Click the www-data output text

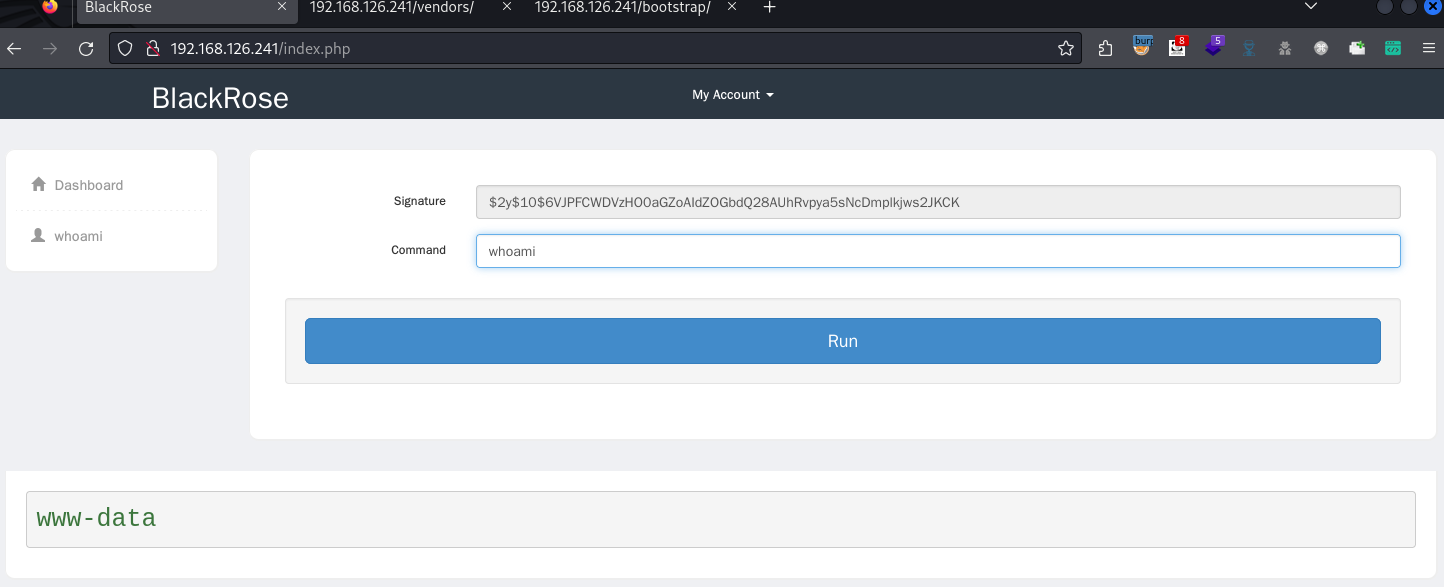point(96,519)
